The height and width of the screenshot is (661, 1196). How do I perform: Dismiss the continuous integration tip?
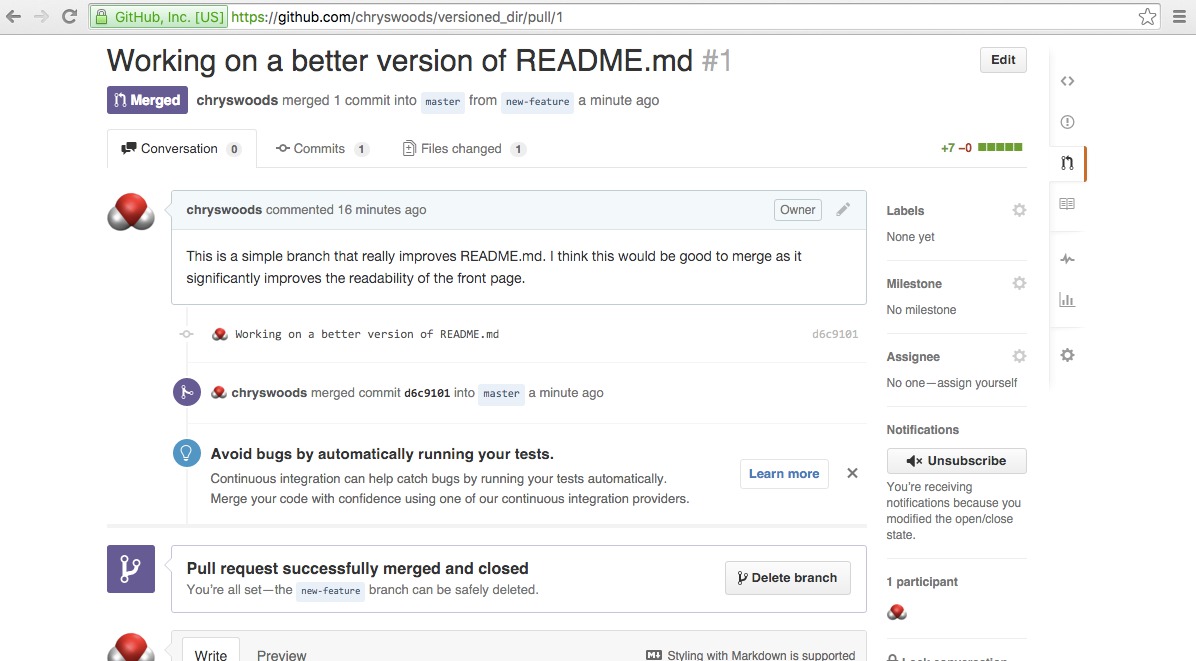click(x=852, y=473)
